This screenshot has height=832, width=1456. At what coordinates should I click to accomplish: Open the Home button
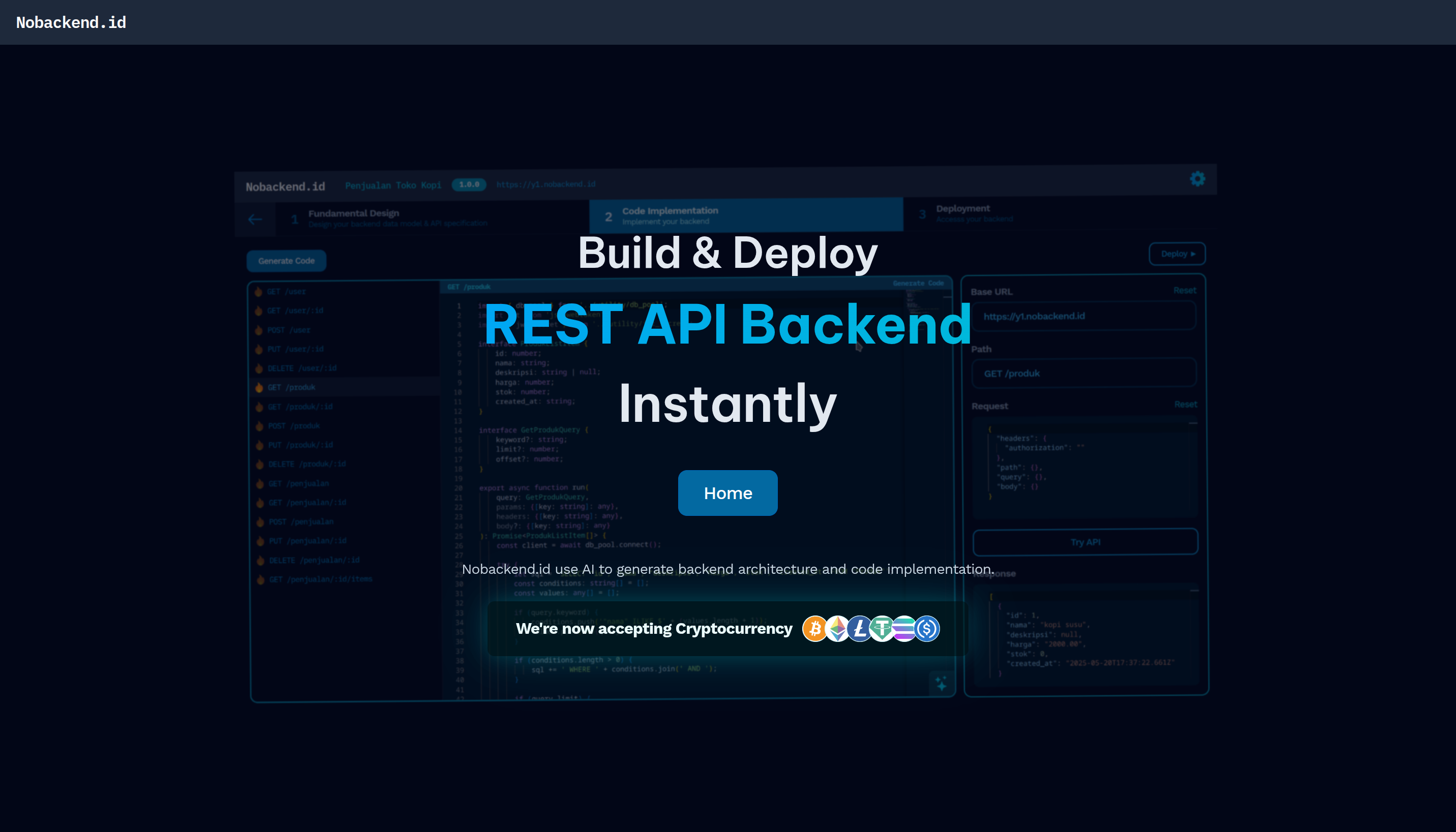(x=727, y=493)
